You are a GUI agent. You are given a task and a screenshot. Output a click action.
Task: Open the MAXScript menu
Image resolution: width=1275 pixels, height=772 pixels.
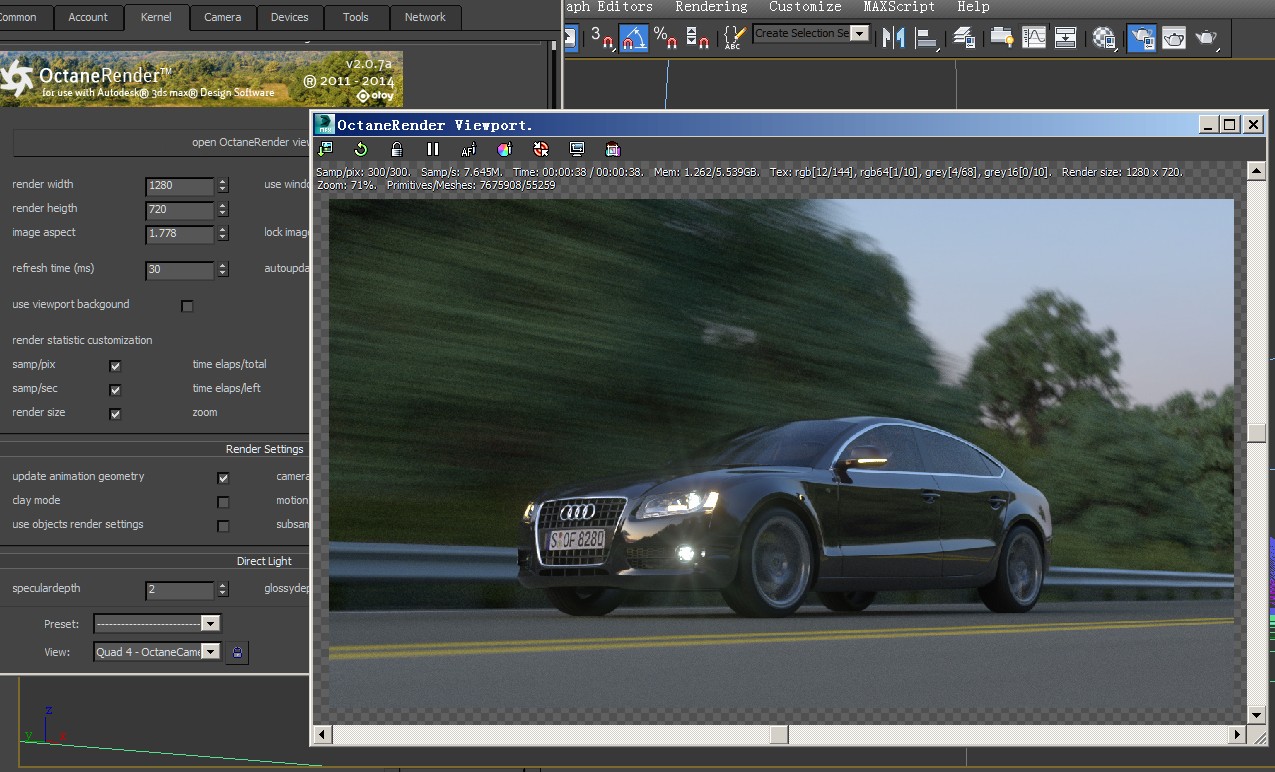pos(899,7)
